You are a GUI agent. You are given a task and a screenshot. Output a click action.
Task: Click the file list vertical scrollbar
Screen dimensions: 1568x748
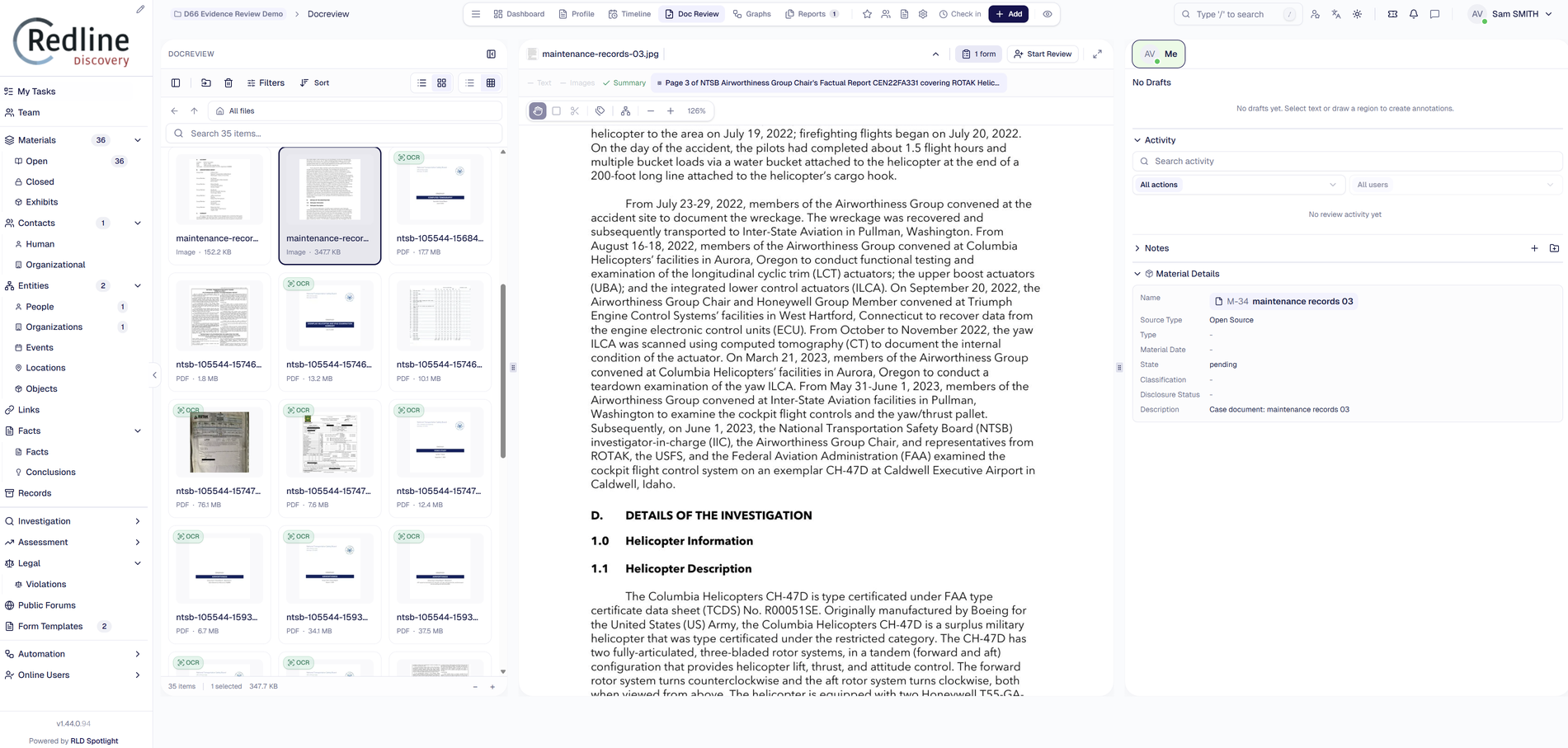pyautogui.click(x=503, y=371)
